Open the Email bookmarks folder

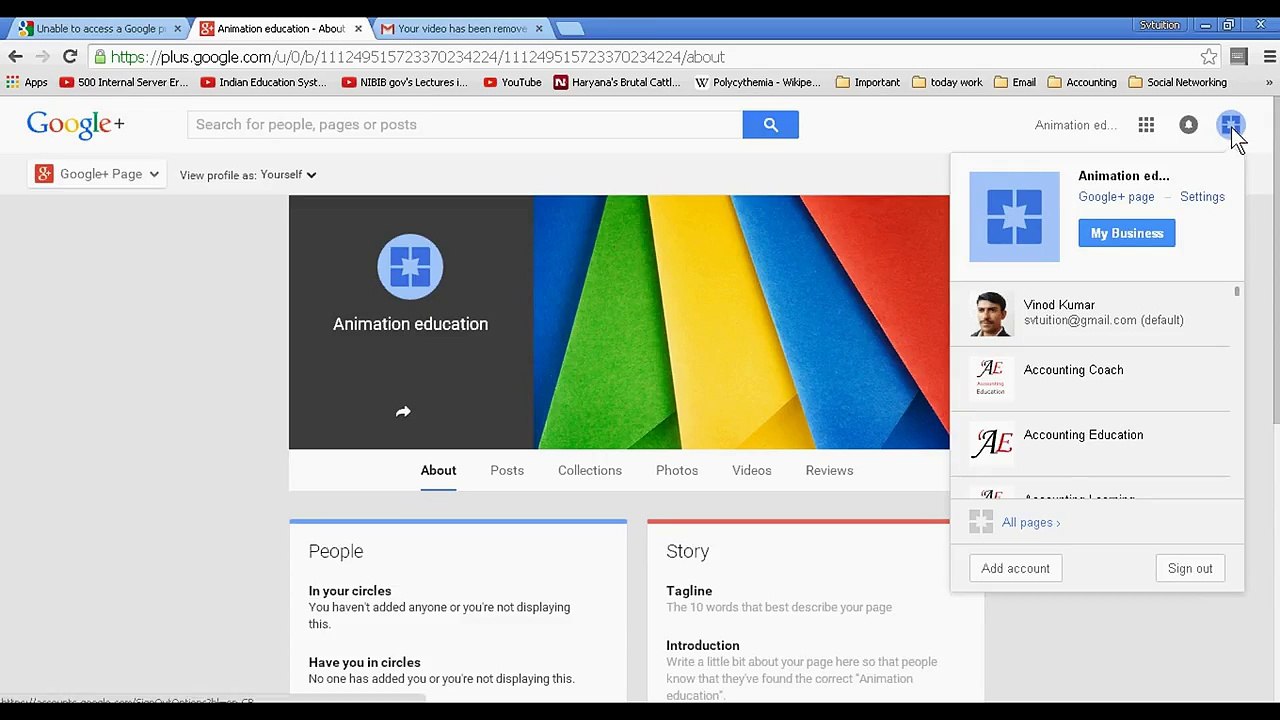click(1015, 82)
